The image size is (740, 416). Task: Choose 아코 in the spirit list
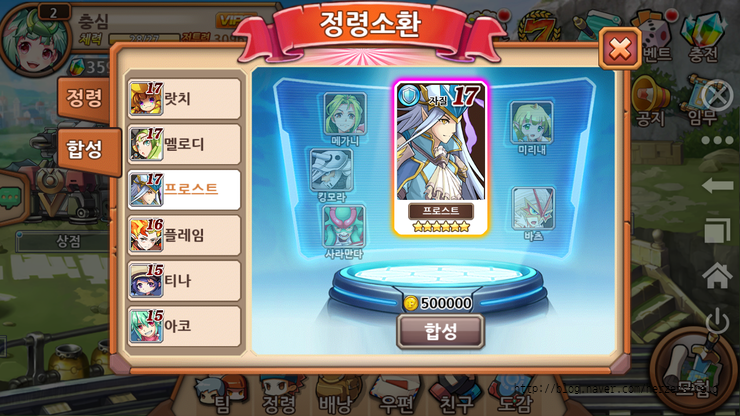tap(184, 326)
